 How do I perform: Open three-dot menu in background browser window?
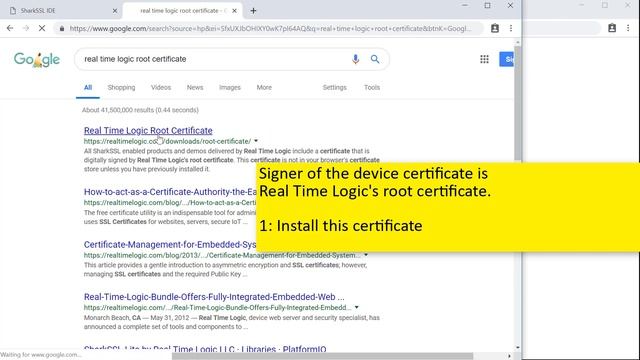628,28
